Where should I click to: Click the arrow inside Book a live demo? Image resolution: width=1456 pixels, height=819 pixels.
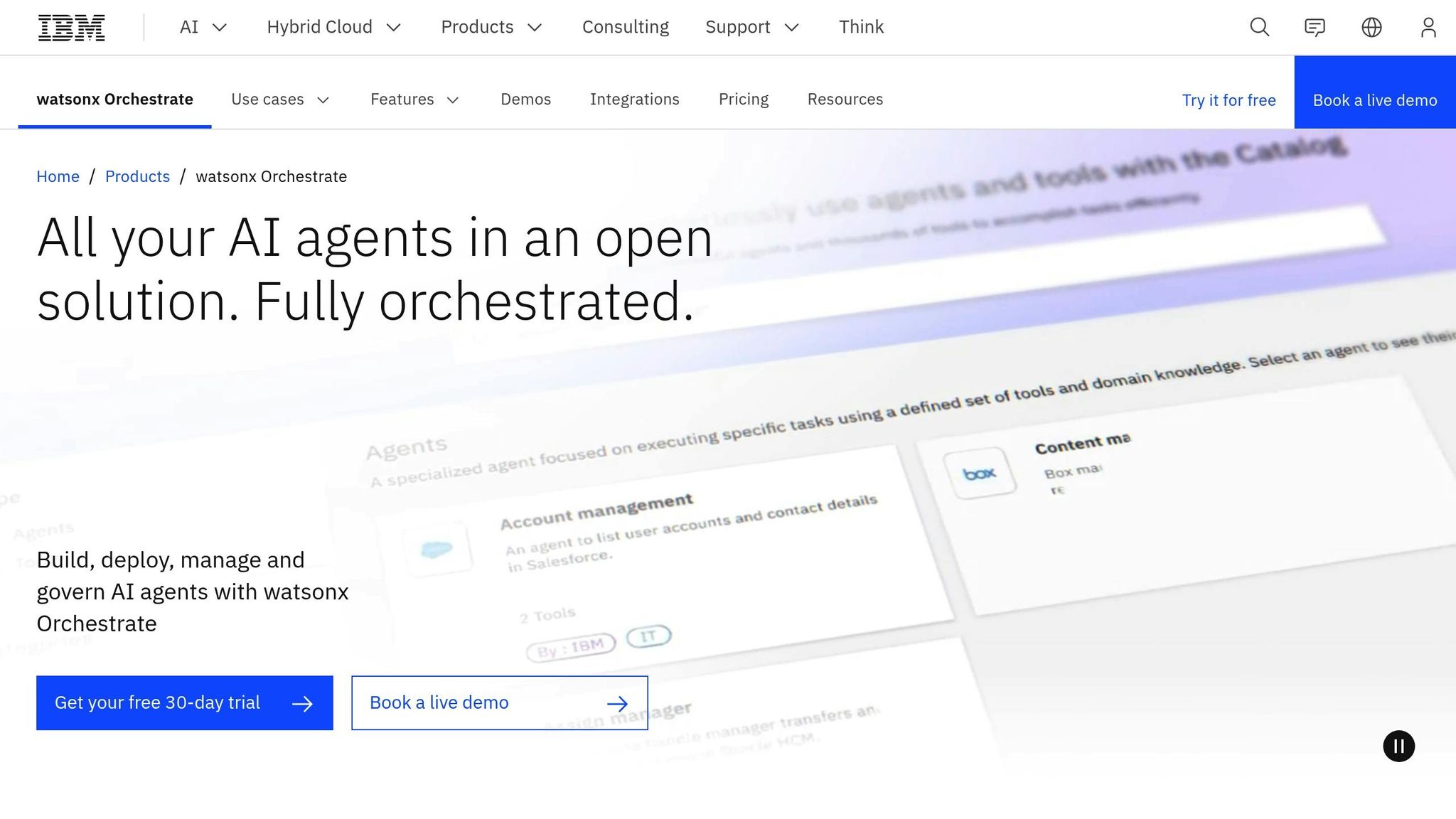[617, 702]
